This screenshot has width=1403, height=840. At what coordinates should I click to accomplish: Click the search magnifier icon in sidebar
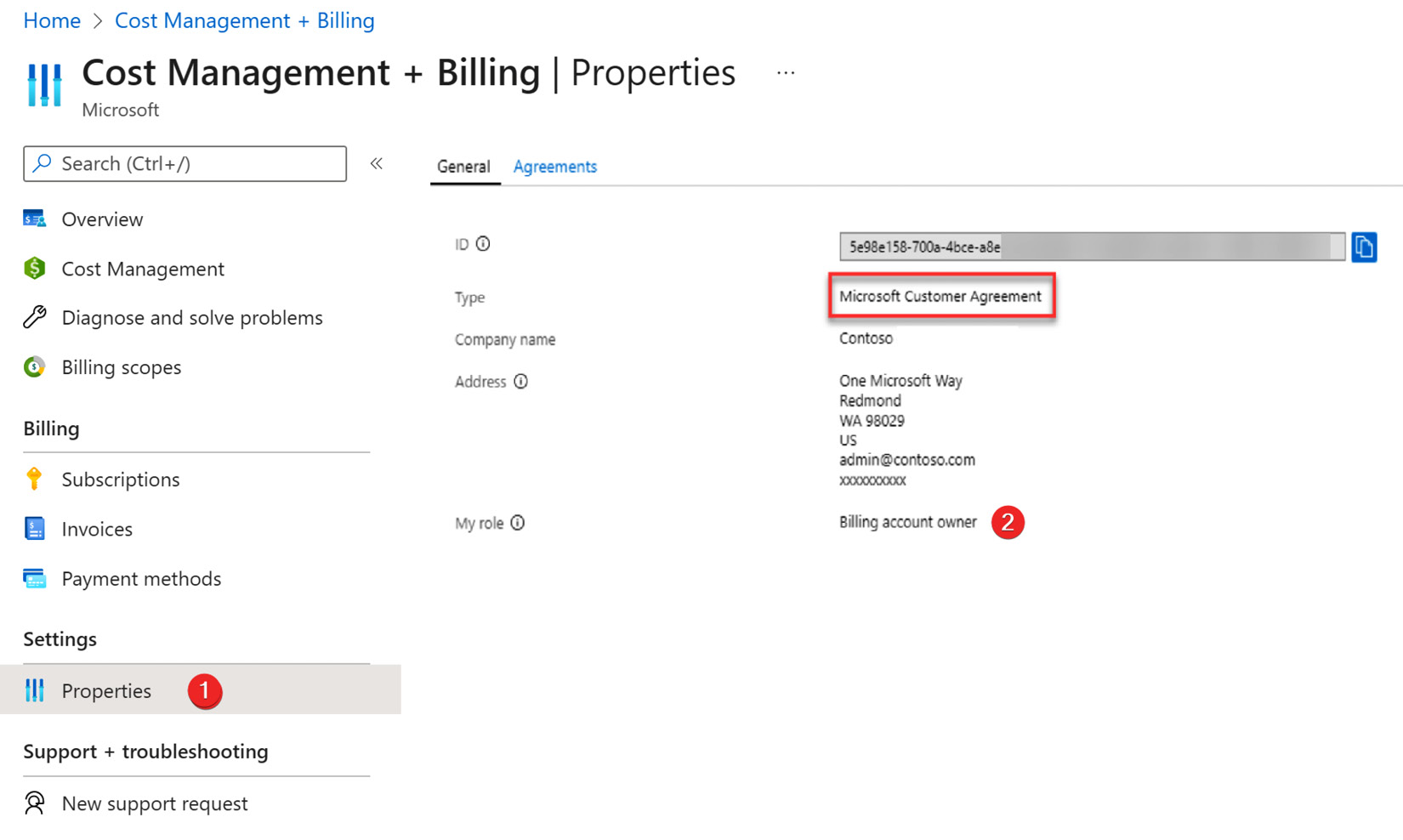click(x=43, y=163)
